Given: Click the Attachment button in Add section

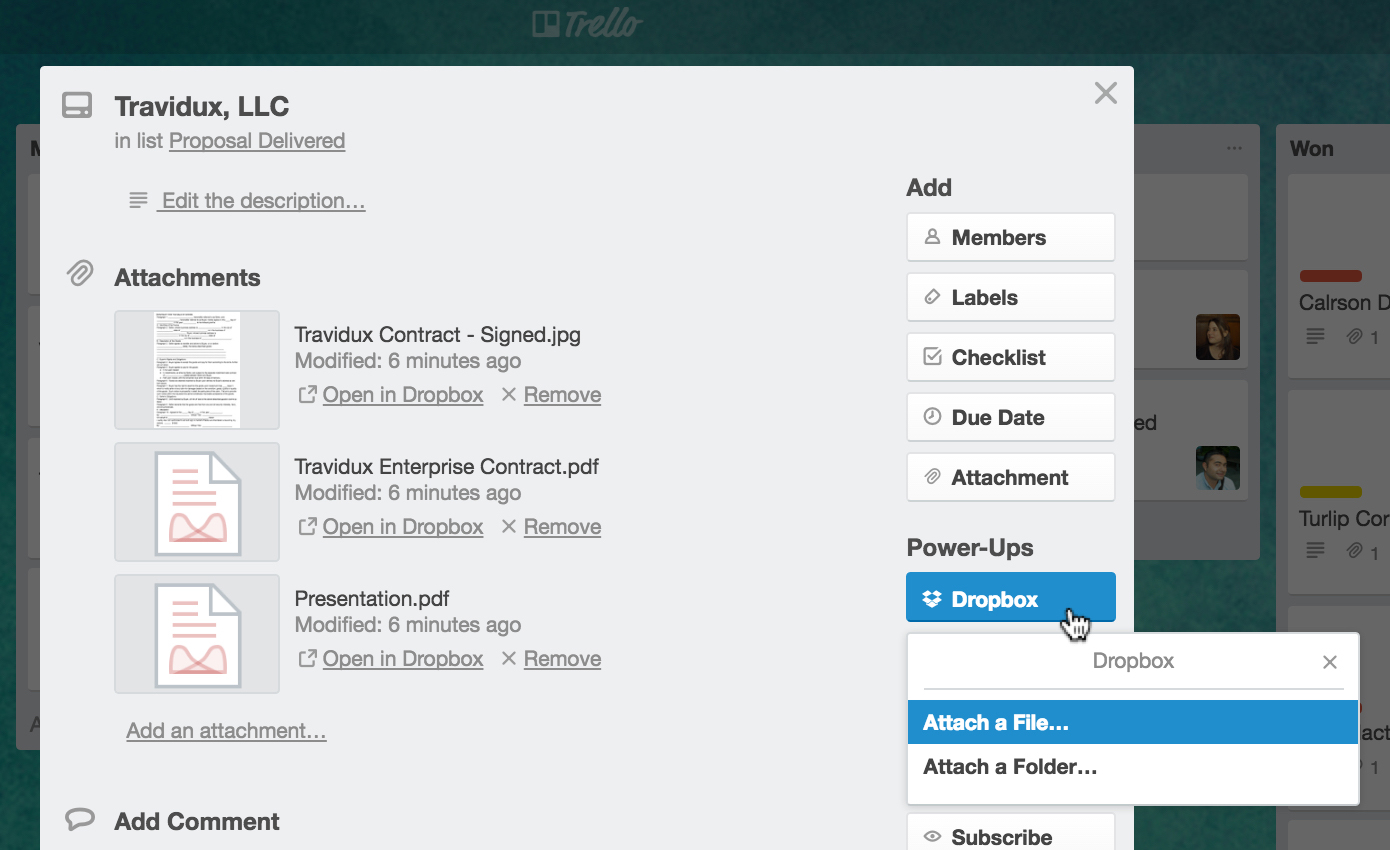Looking at the screenshot, I should coord(1010,478).
